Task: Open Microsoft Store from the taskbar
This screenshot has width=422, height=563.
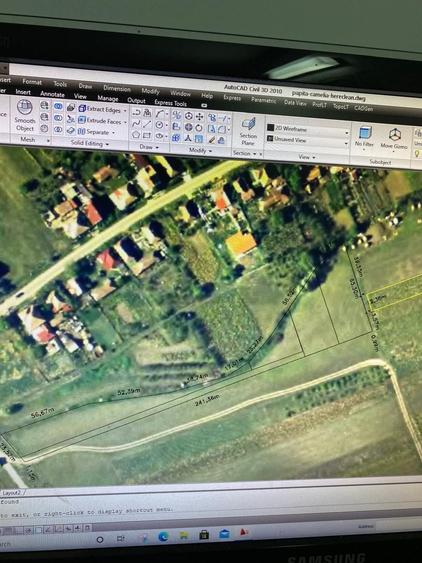Action: (x=204, y=535)
